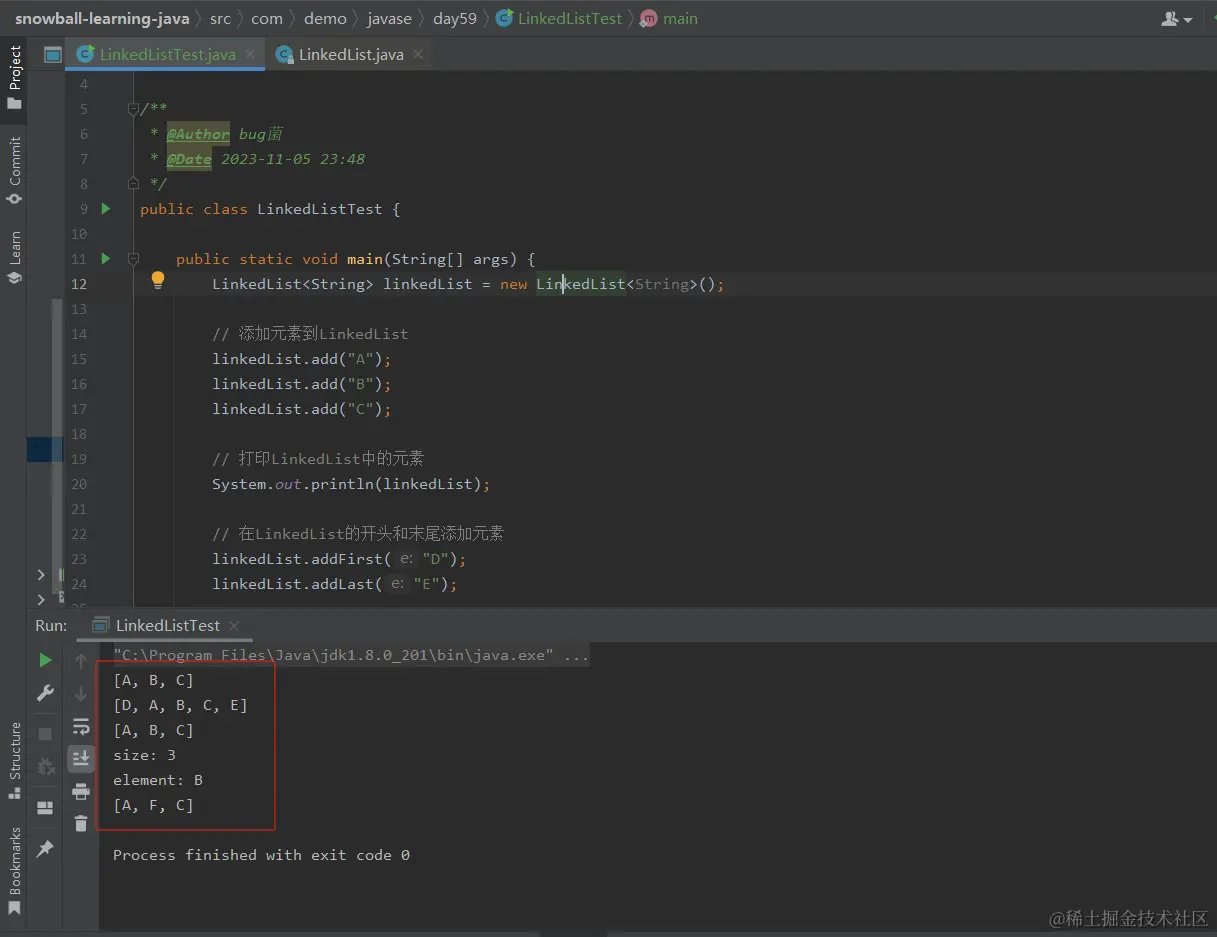Viewport: 1217px width, 937px height.
Task: Click linkedList.addLast call on line 24
Action: 335,584
